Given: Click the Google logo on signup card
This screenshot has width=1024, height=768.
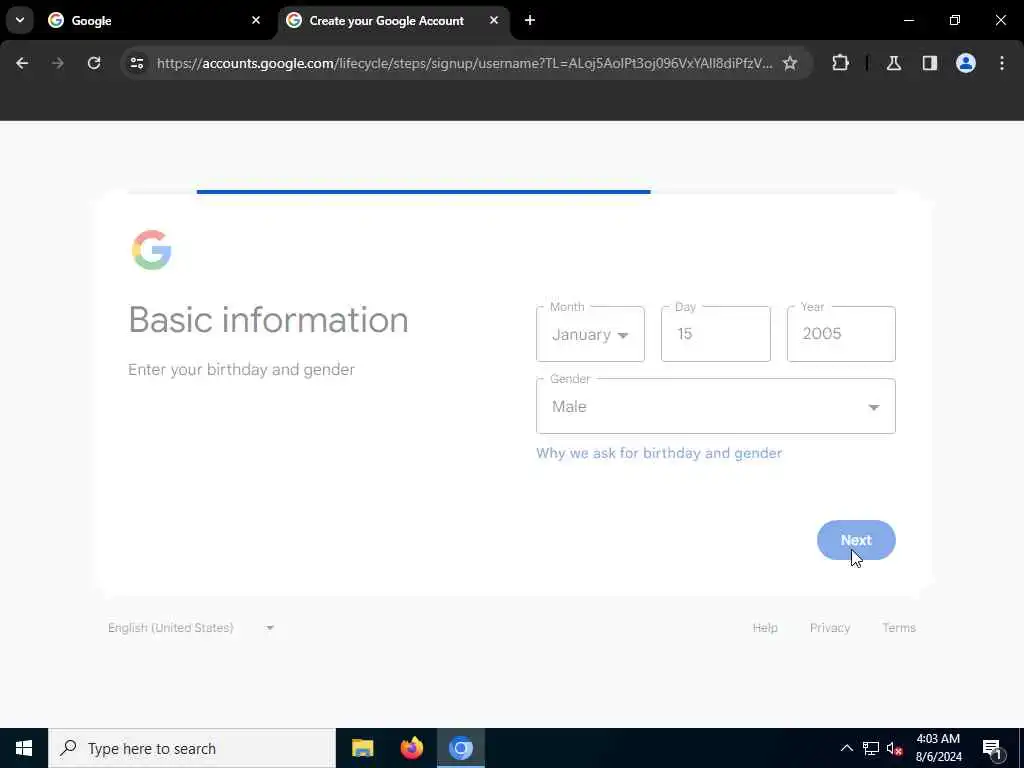Looking at the screenshot, I should coord(152,250).
